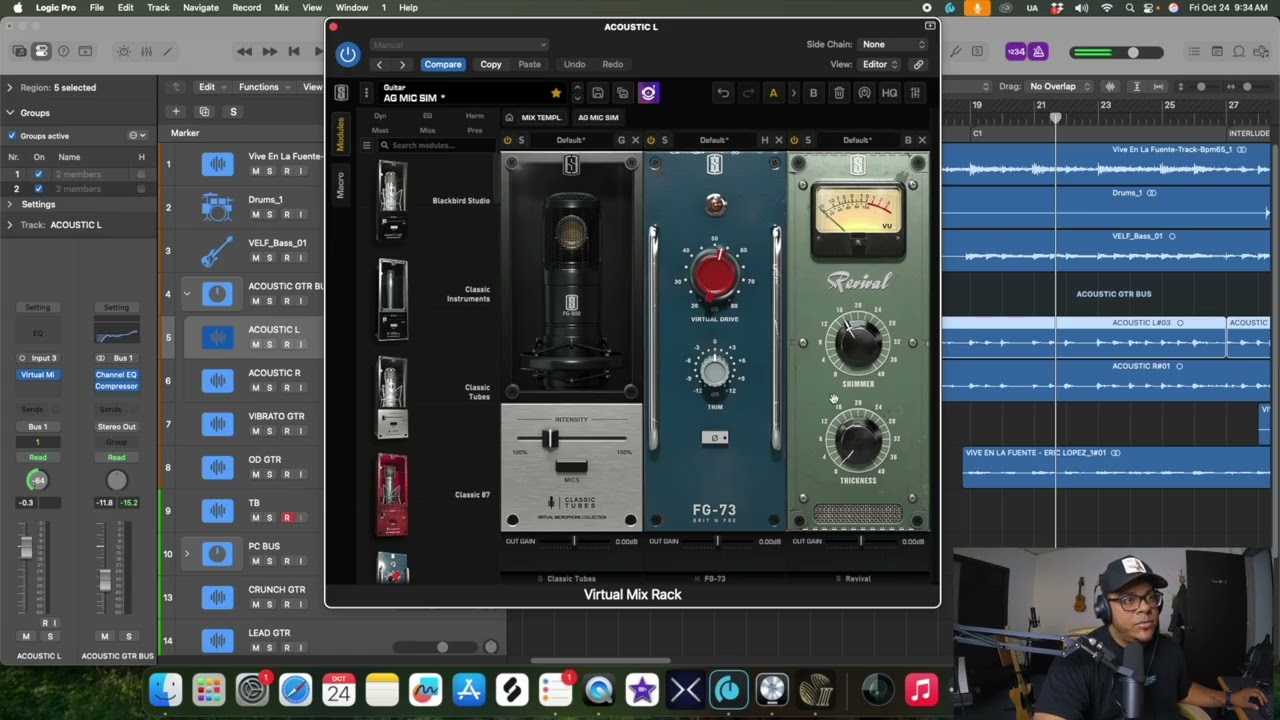
Task: Open the purple eye assistant icon
Action: (648, 93)
